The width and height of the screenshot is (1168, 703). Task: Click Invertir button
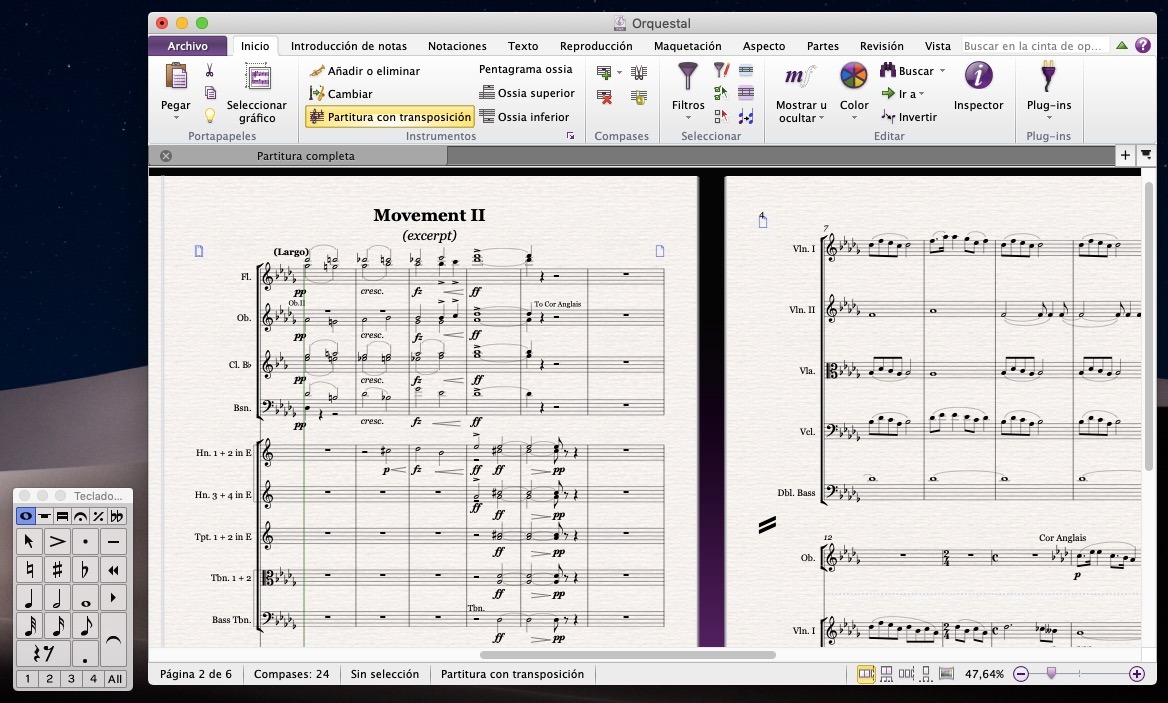909,117
